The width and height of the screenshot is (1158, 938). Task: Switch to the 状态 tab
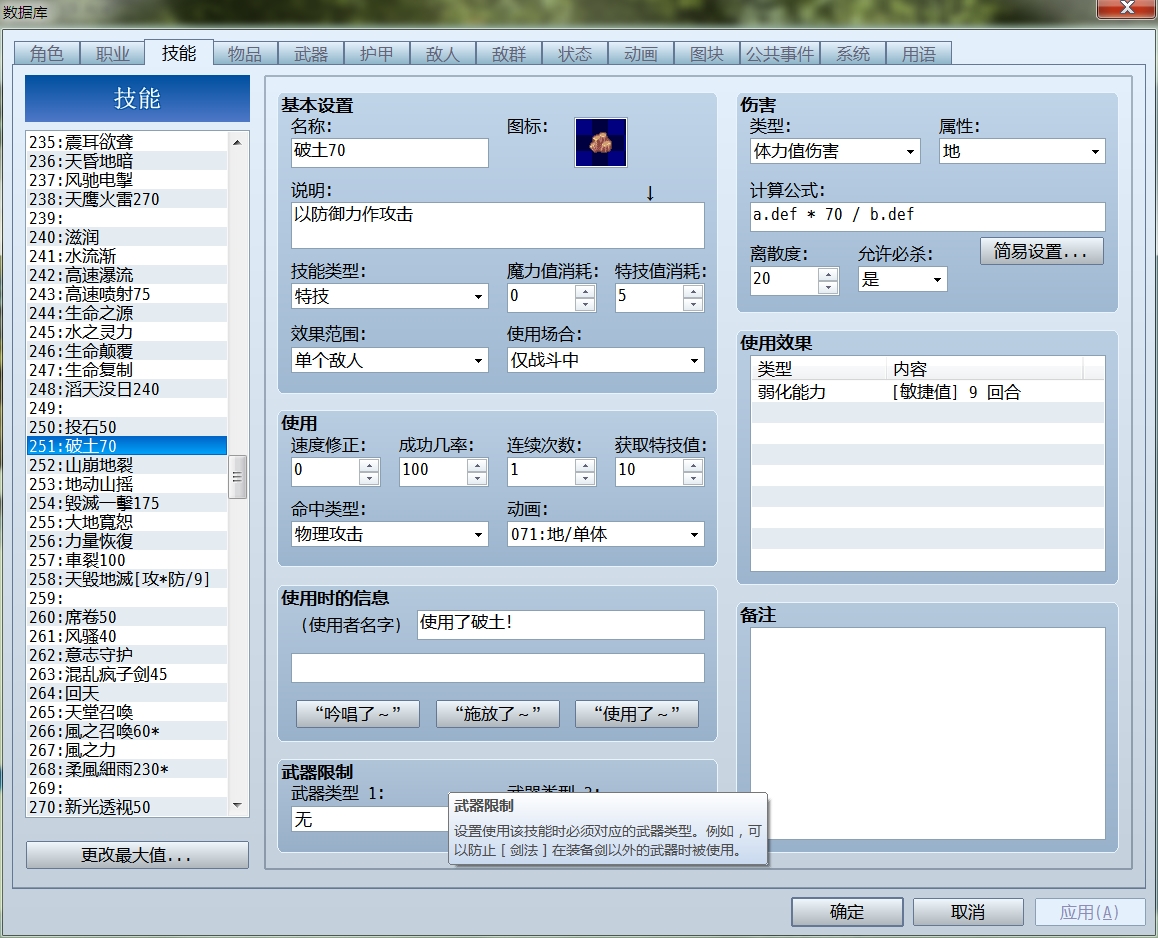coord(575,54)
